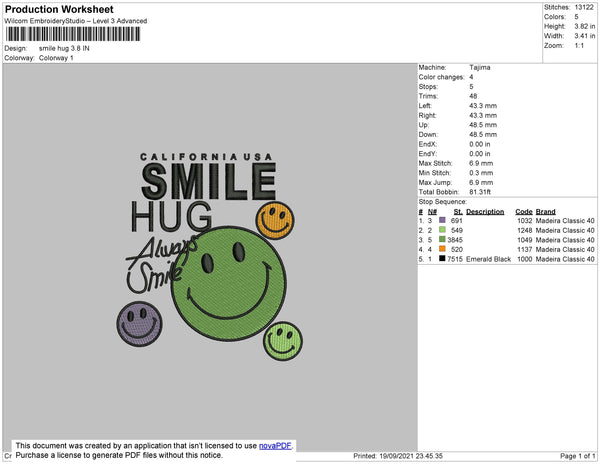600x464 pixels.
Task: Click the 'Production Worksheet' title
Action: click(x=59, y=9)
